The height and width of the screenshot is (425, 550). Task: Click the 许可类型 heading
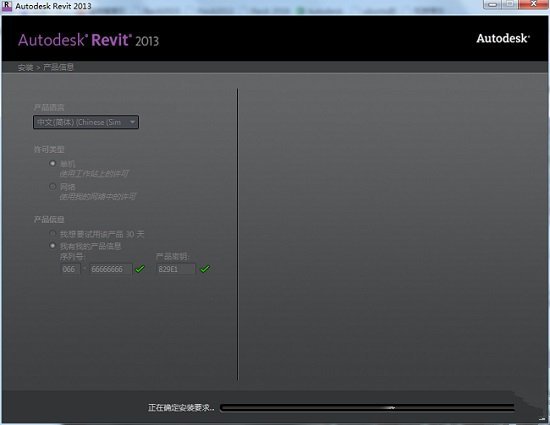pos(49,149)
